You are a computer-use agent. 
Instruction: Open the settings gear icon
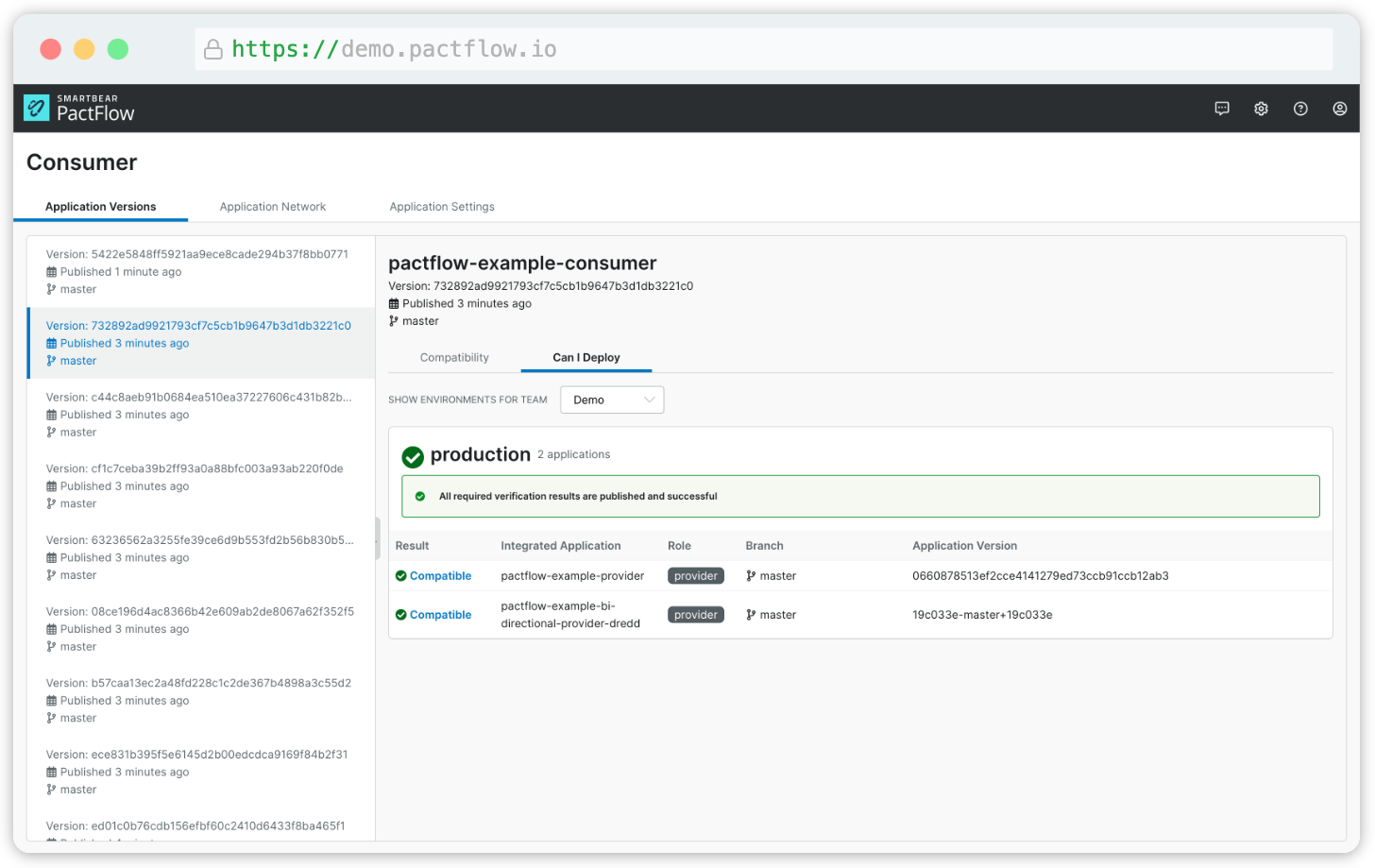pyautogui.click(x=1261, y=109)
